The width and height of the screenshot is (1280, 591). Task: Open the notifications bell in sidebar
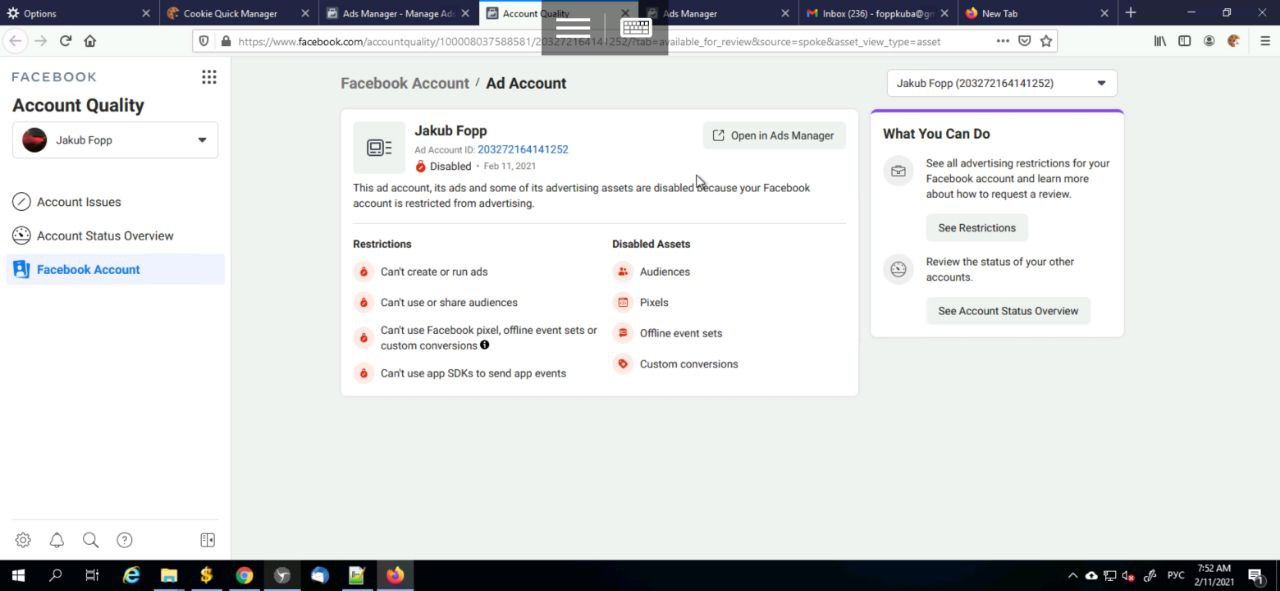tap(57, 540)
